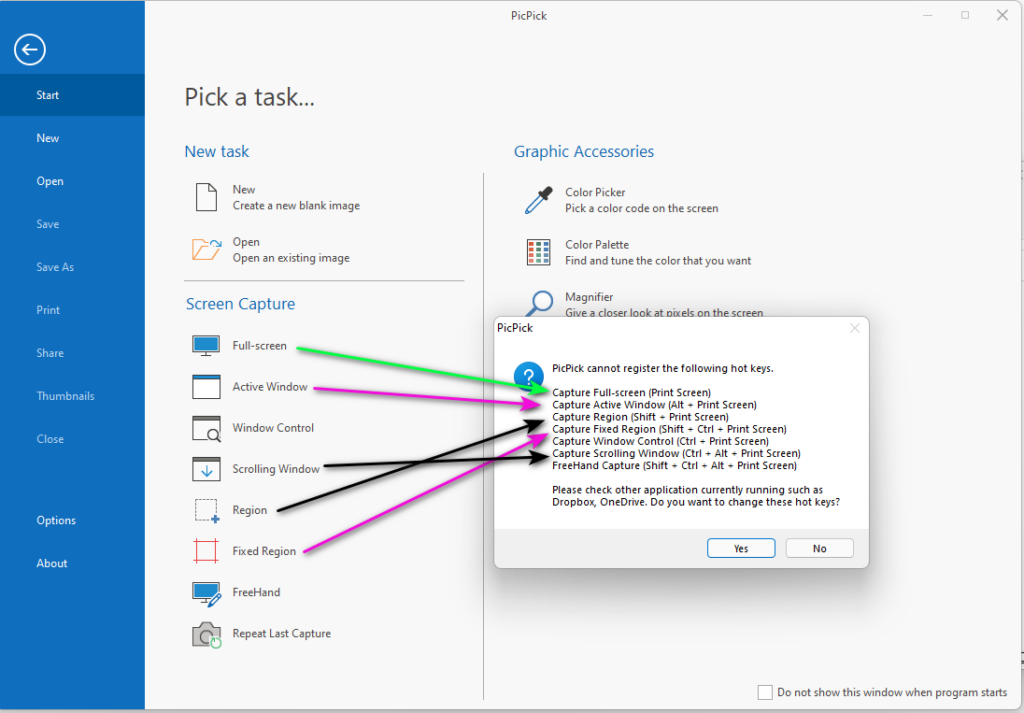Click No in the PicPick dialog

(820, 548)
